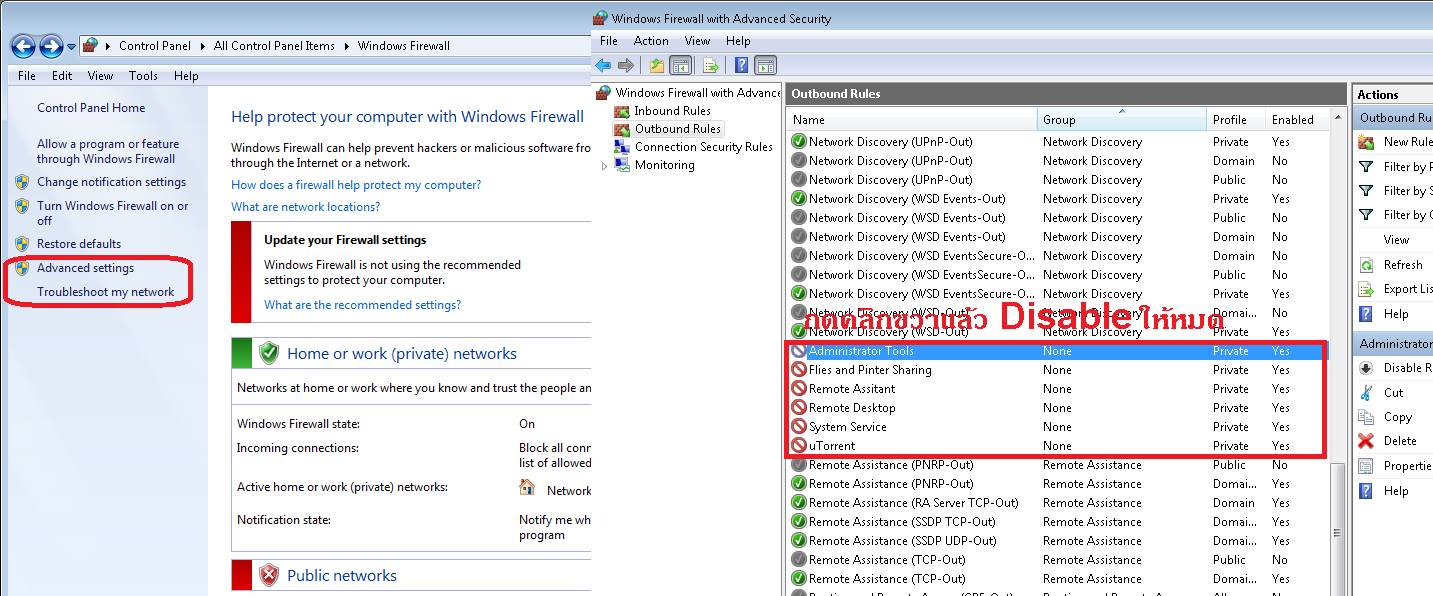This screenshot has width=1433, height=596.
Task: Open Help menu in Firewall console
Action: pos(738,41)
